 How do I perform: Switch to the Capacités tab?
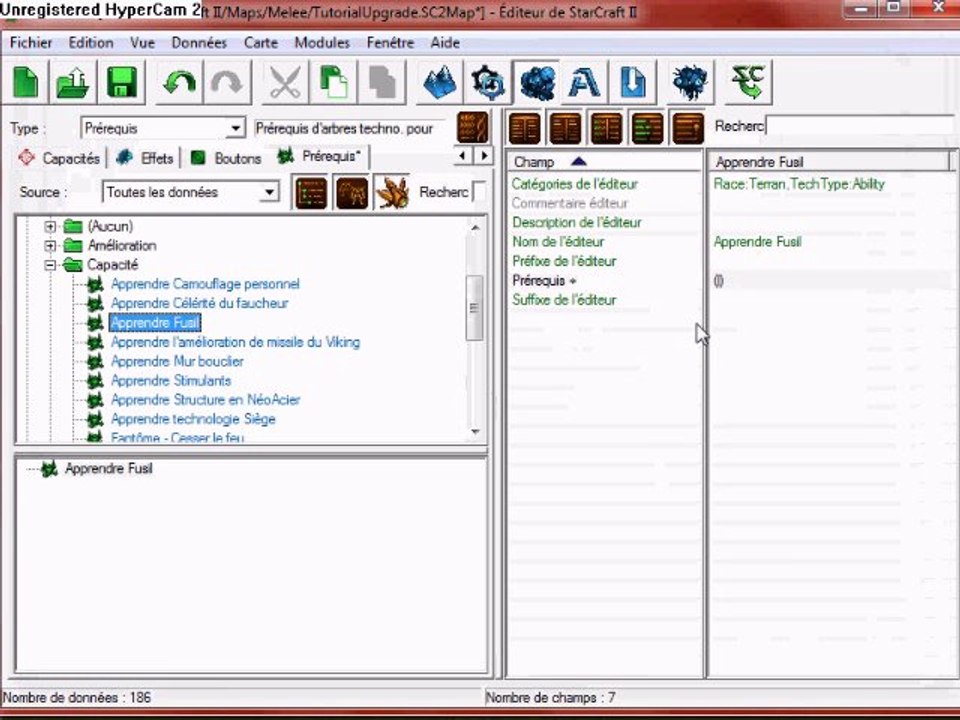tap(59, 158)
